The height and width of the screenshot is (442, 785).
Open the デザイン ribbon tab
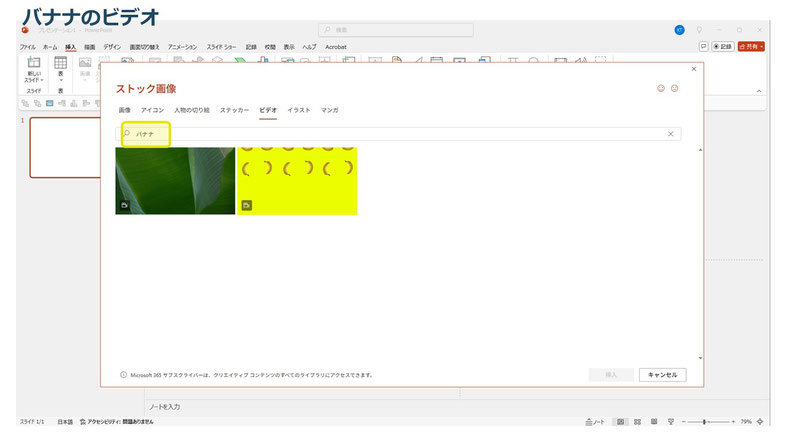coord(112,47)
